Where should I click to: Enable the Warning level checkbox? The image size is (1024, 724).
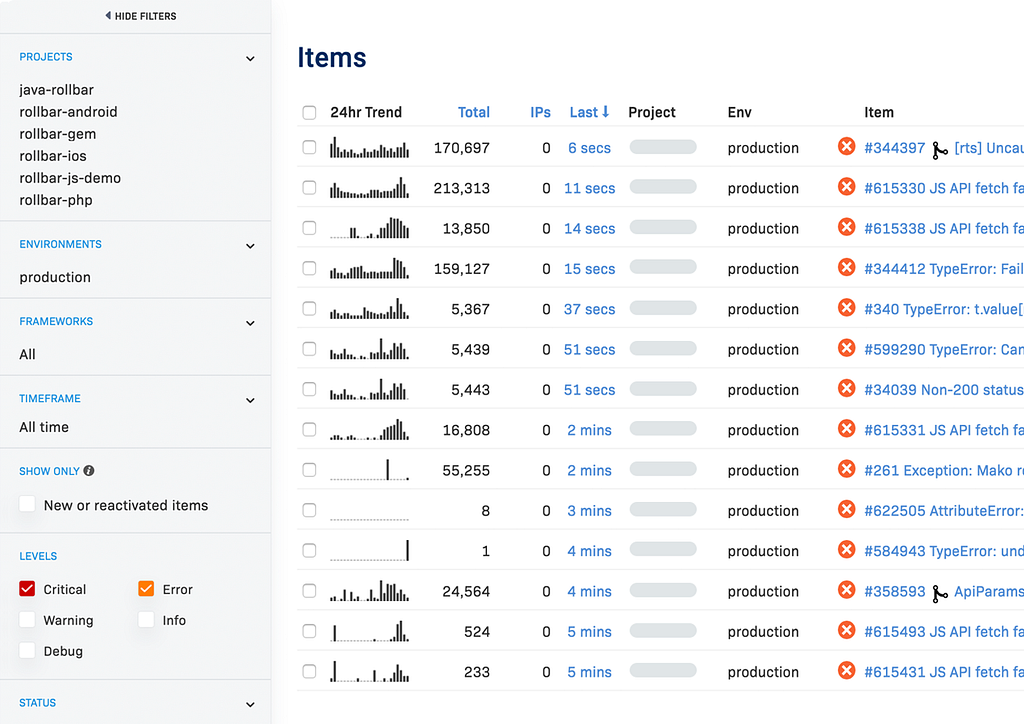click(27, 620)
